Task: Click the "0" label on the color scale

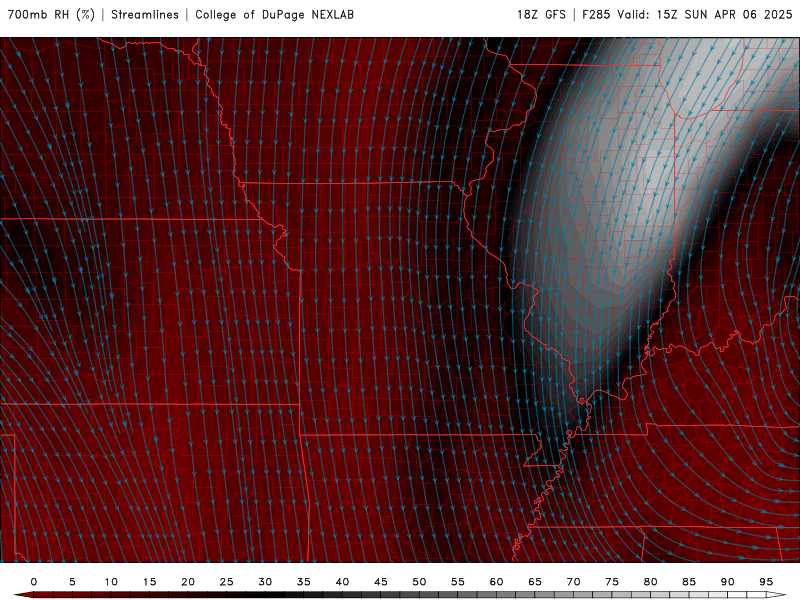Action: click(34, 582)
